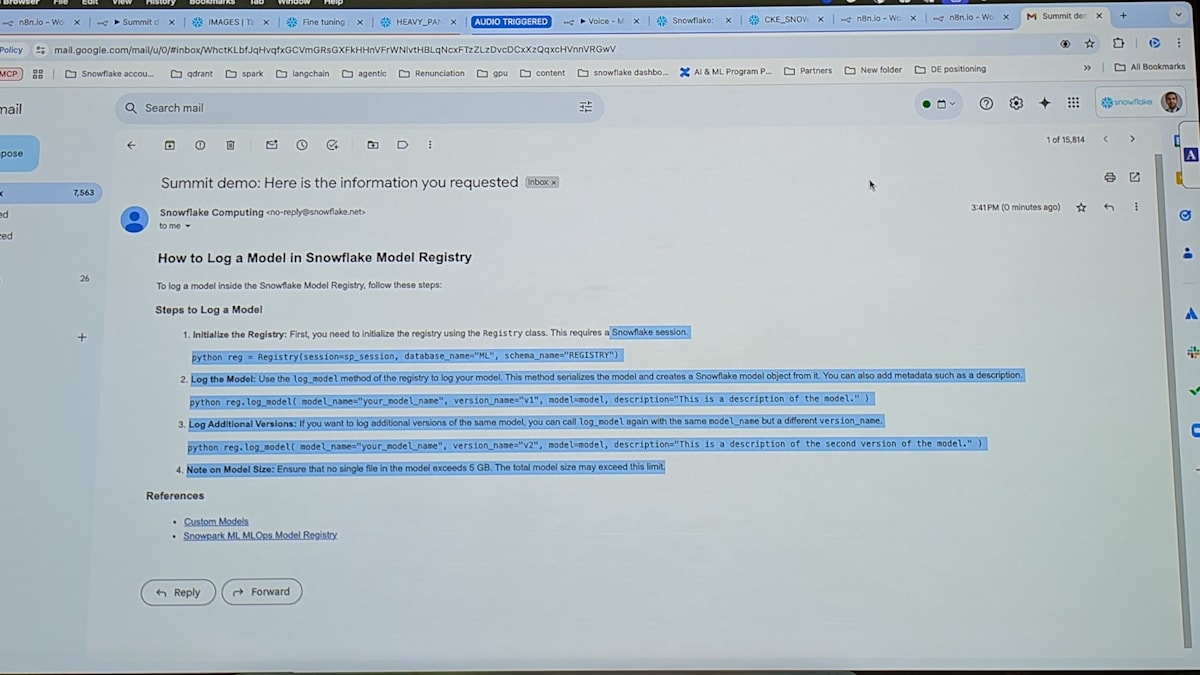Open the Snowpark ML MLOps Model Registry link
This screenshot has height=675, width=1200.
260,535
